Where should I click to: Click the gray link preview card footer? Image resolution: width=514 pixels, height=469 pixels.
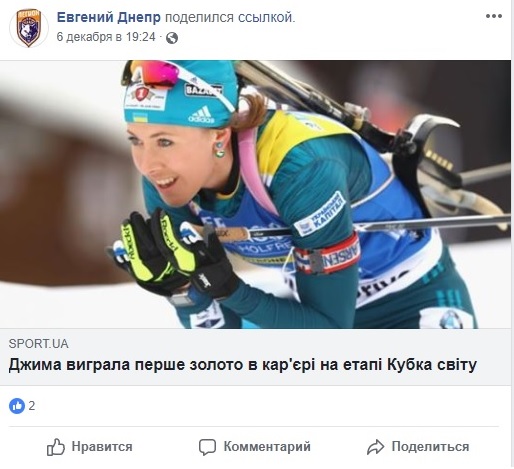pyautogui.click(x=255, y=357)
